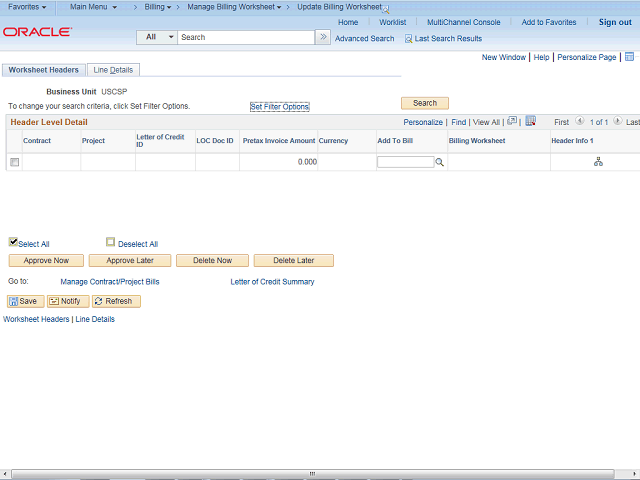Click View All link in grid header
Screen dimensions: 640x480
(x=486, y=122)
